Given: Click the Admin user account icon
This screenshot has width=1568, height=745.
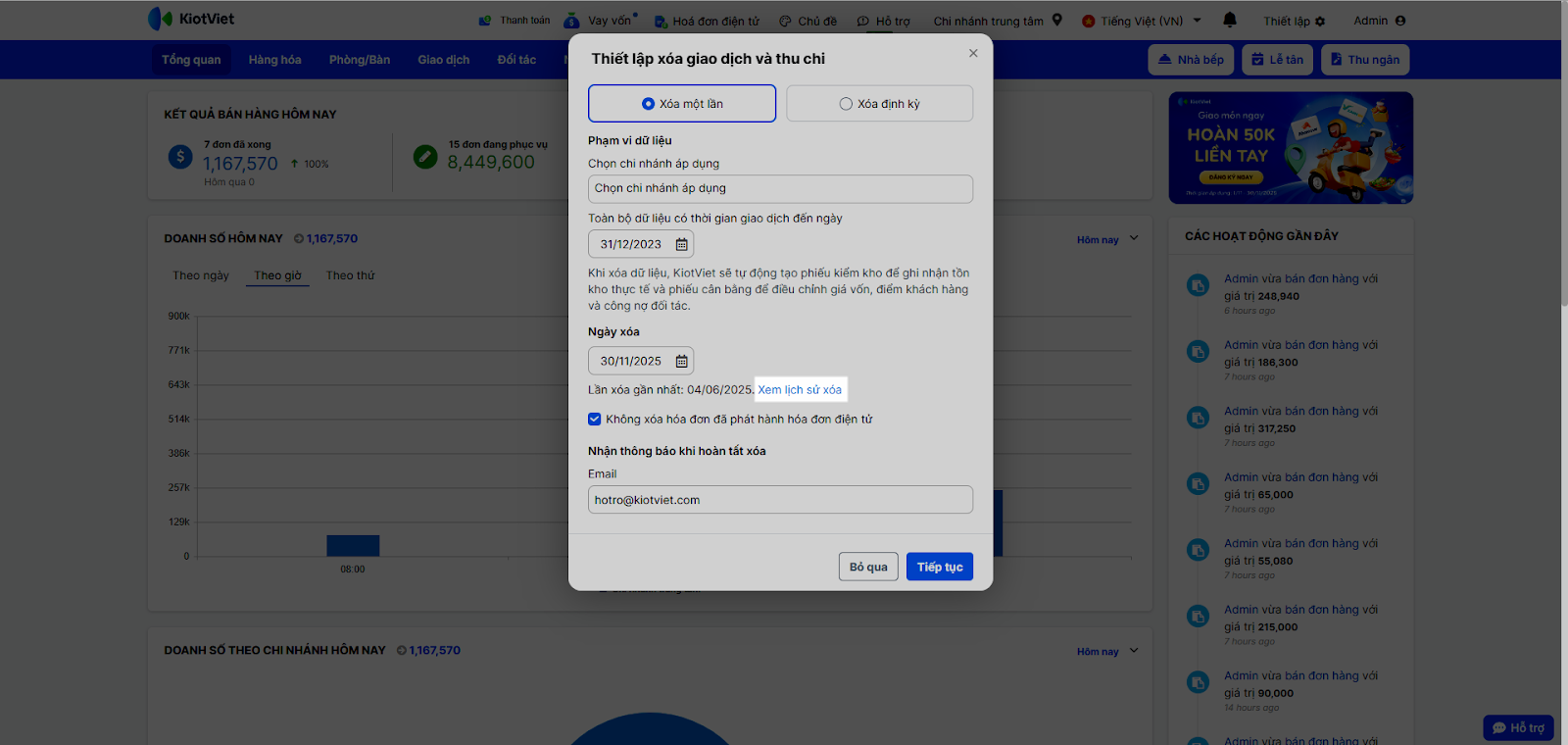Looking at the screenshot, I should [x=1400, y=21].
